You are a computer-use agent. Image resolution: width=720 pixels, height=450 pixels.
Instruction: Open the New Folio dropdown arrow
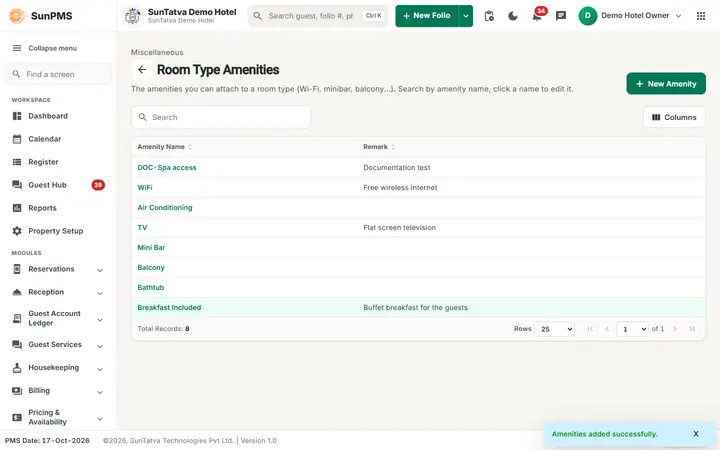click(466, 16)
